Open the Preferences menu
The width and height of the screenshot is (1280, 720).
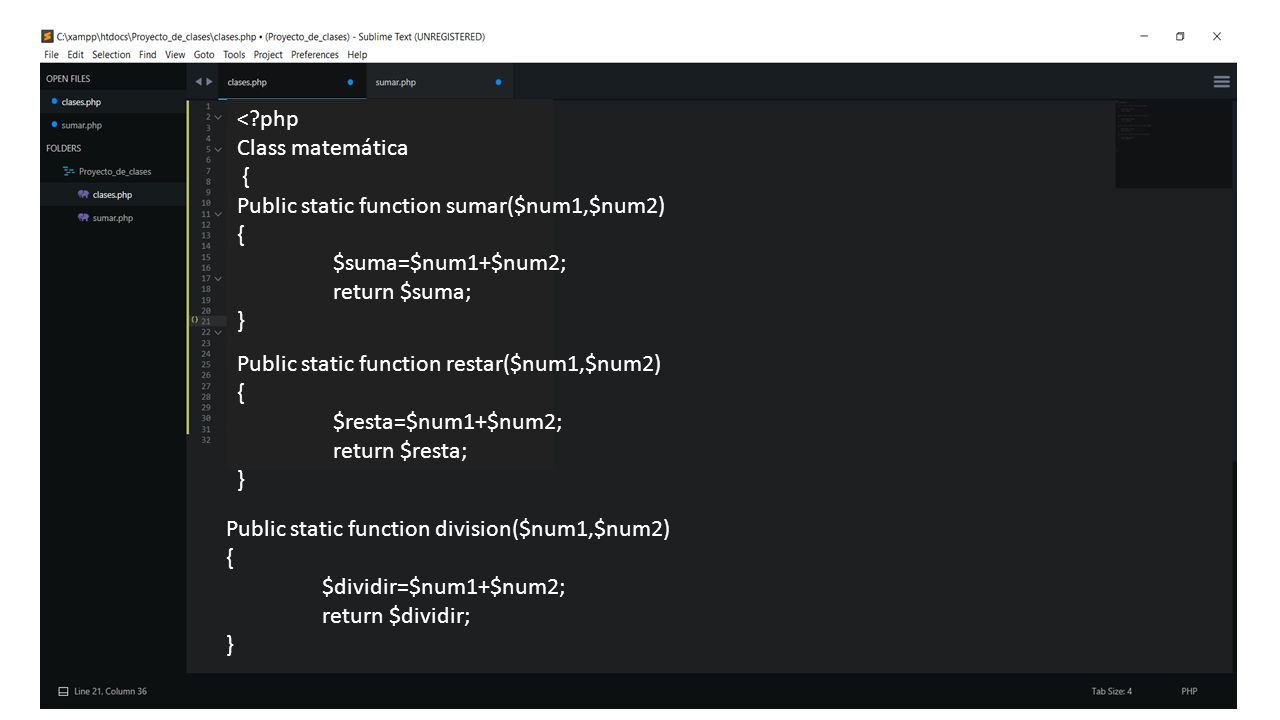pos(315,55)
